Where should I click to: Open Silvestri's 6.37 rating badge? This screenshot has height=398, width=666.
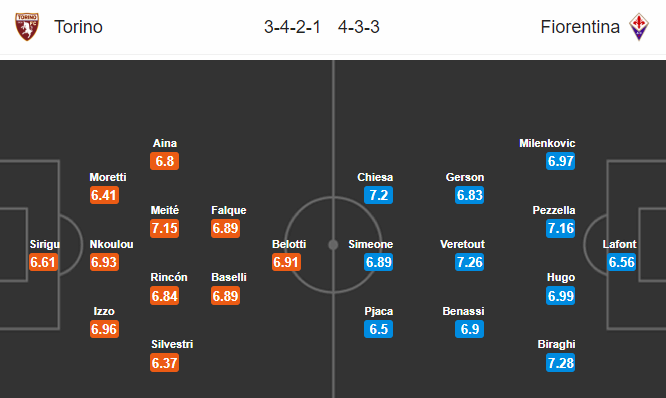pos(164,363)
